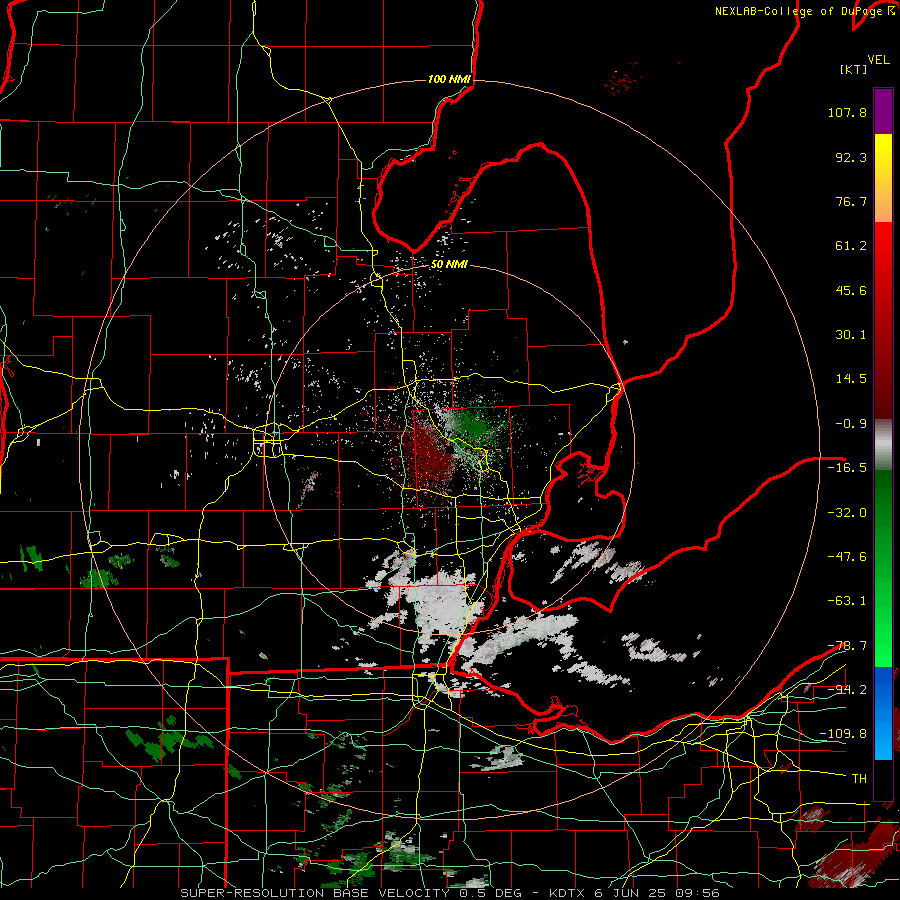
Task: Select the -78.7 scale value
Action: 847,646
